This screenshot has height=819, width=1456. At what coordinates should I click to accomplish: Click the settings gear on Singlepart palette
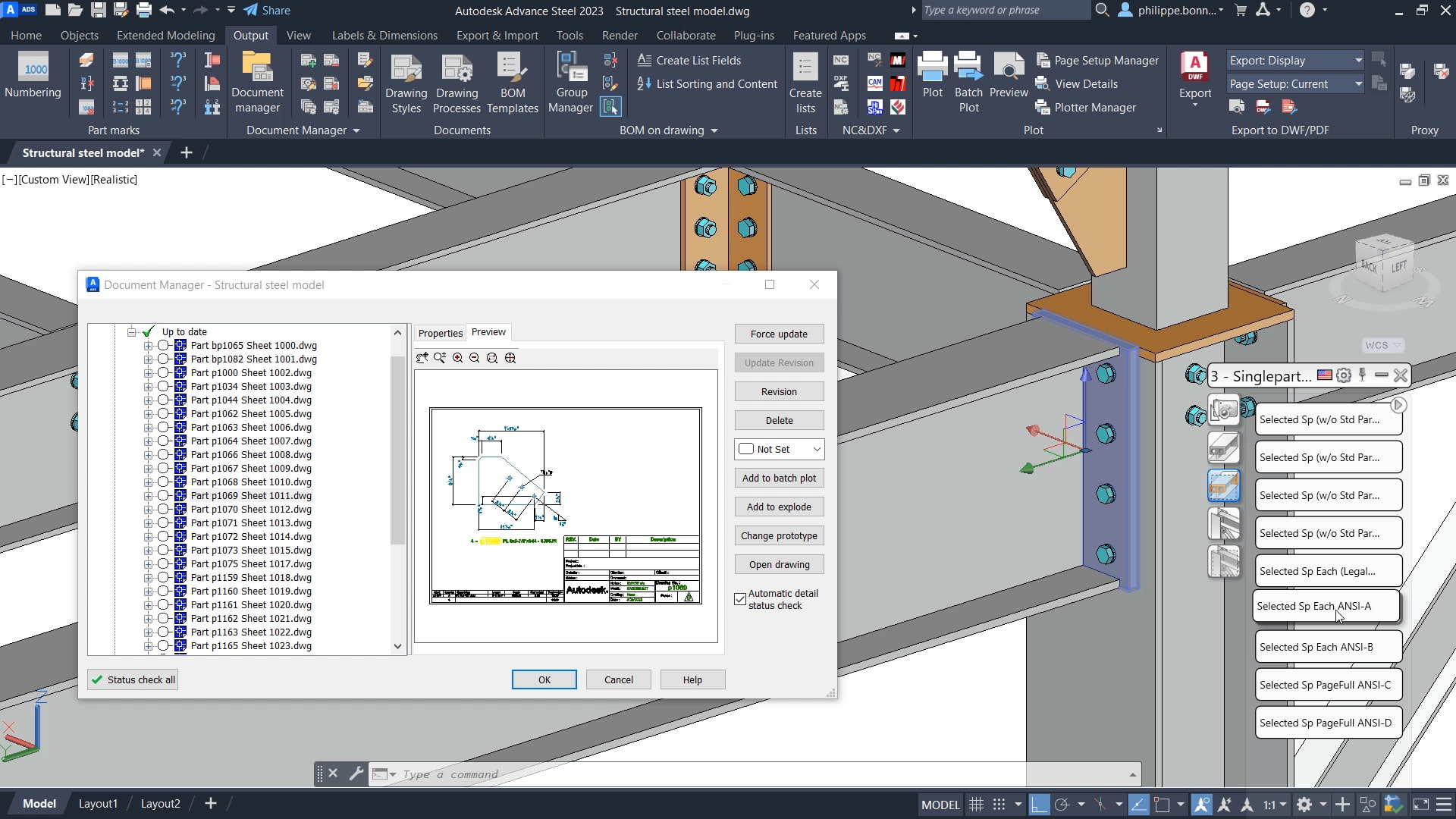(x=1344, y=375)
